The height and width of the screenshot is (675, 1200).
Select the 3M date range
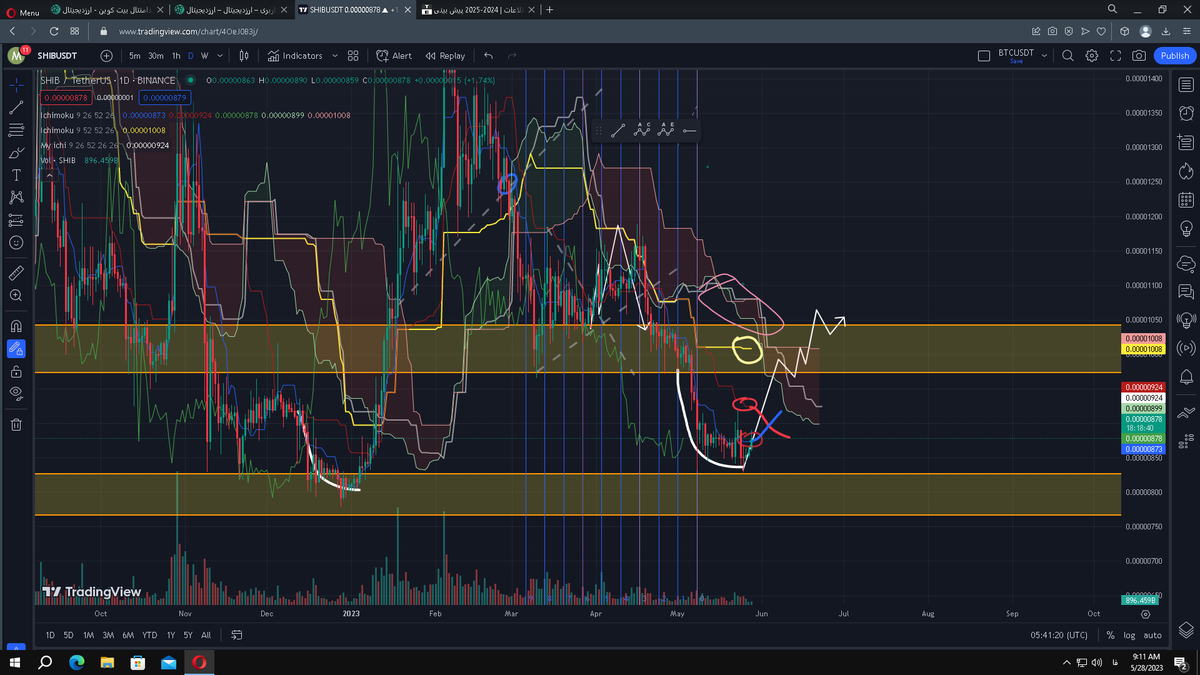point(108,635)
